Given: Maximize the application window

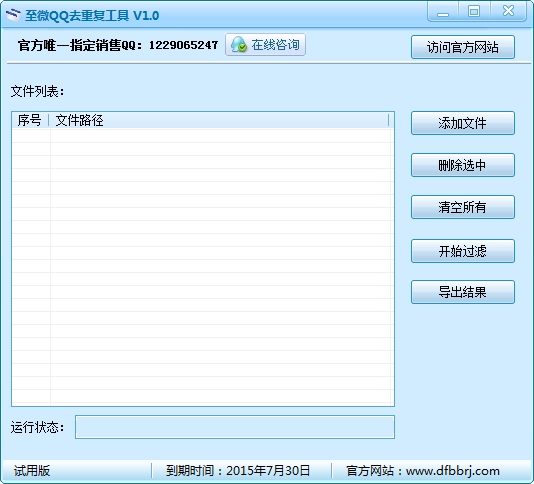Looking at the screenshot, I should (x=474, y=12).
